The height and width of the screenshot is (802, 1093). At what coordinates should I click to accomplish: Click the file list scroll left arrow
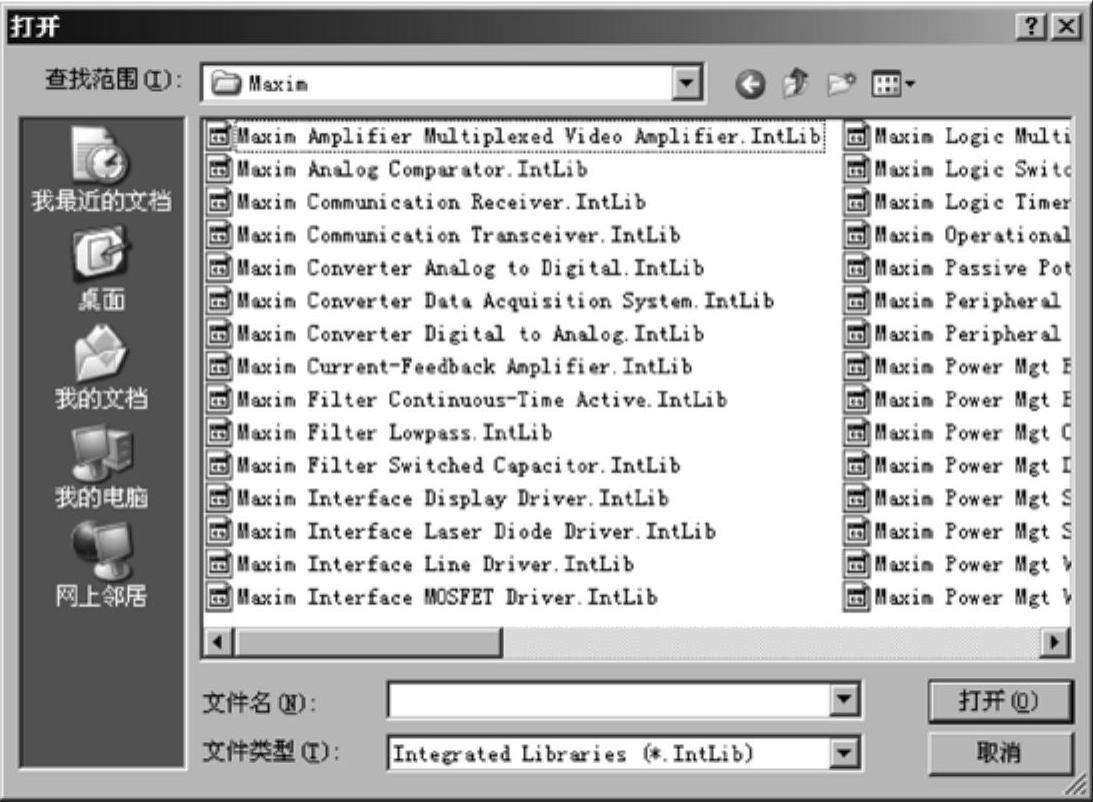point(218,642)
